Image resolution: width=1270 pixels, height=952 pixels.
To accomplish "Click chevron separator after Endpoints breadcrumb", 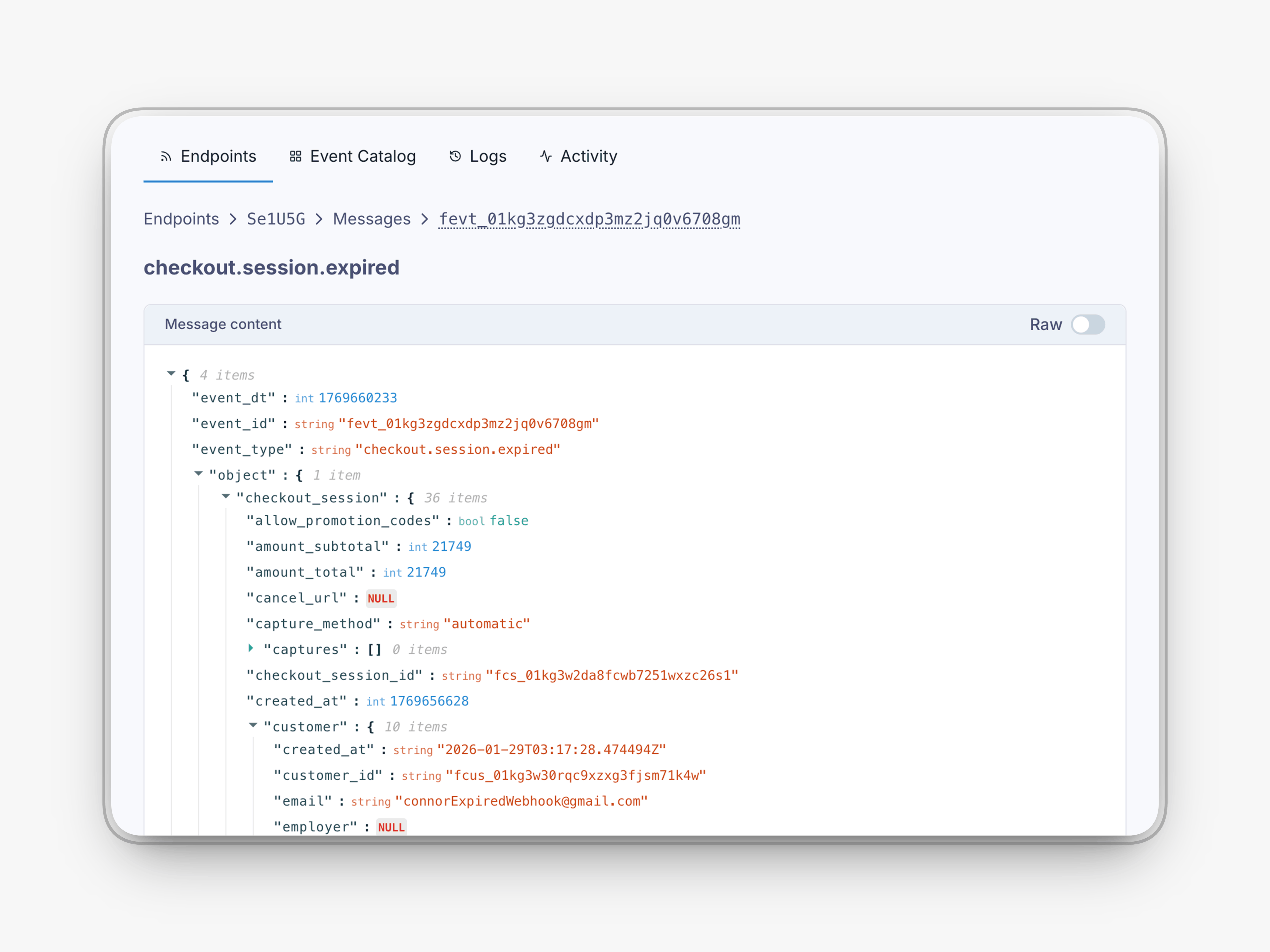I will (233, 219).
